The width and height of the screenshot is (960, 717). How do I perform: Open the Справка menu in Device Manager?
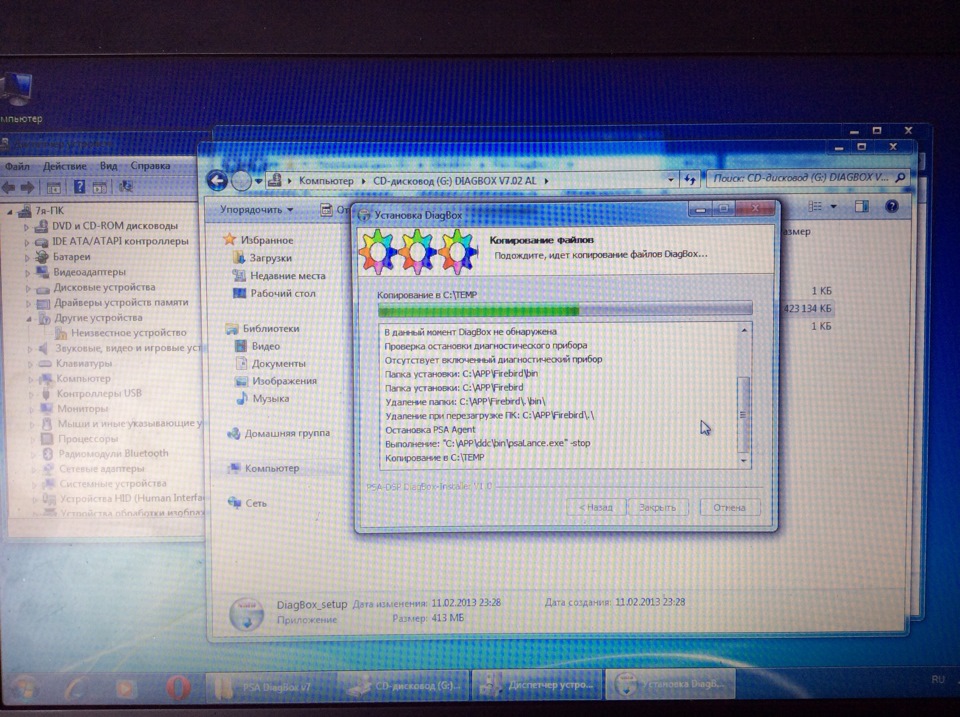click(150, 166)
